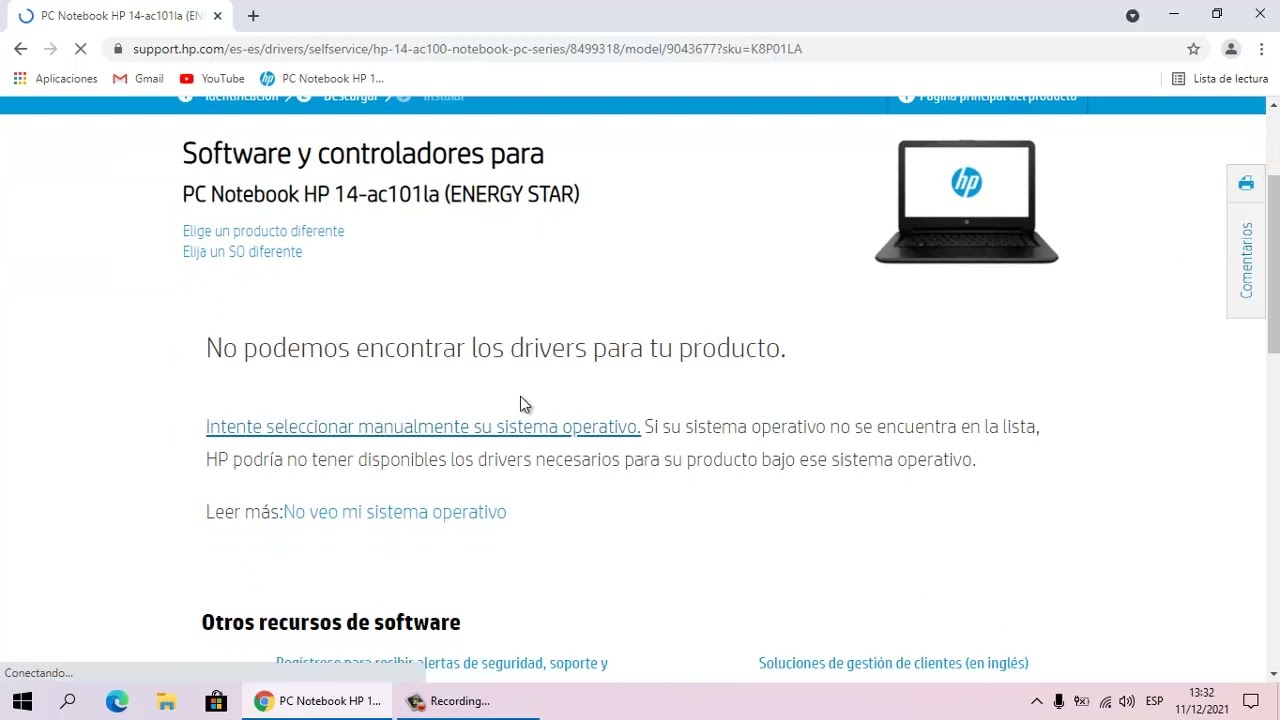Change ESP keyboard language input
This screenshot has width=1280, height=720.
[x=1154, y=701]
